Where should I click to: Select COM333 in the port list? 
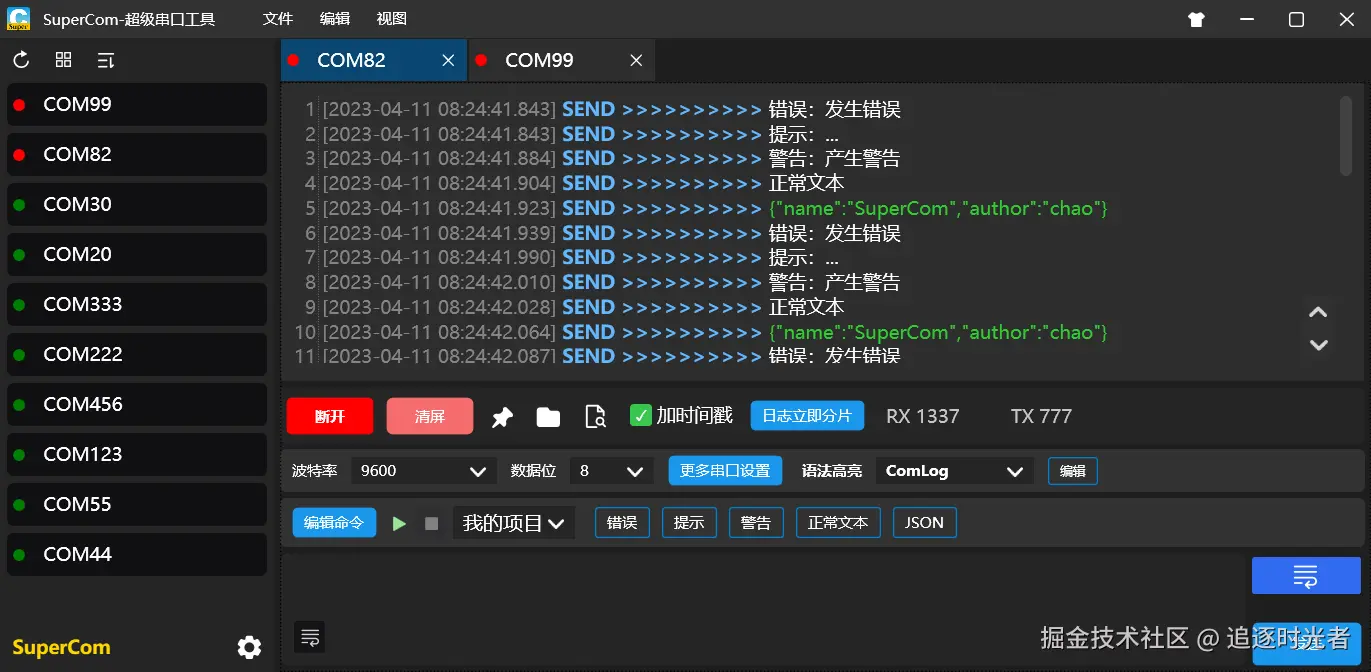click(137, 304)
